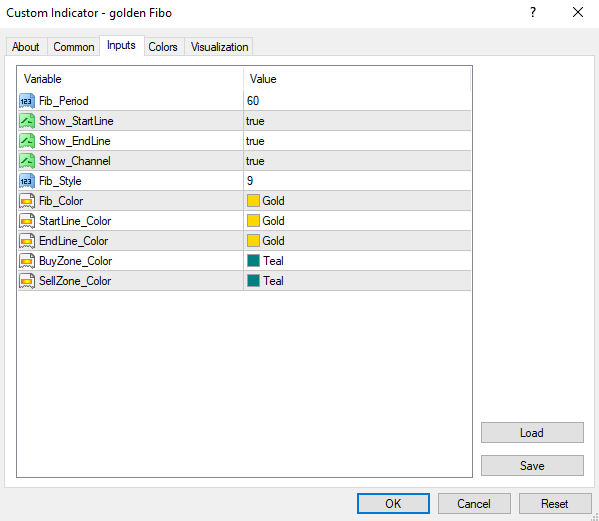Image resolution: width=599 pixels, height=521 pixels.
Task: Click the integer icon beside Fib_Style
Action: coord(27,181)
